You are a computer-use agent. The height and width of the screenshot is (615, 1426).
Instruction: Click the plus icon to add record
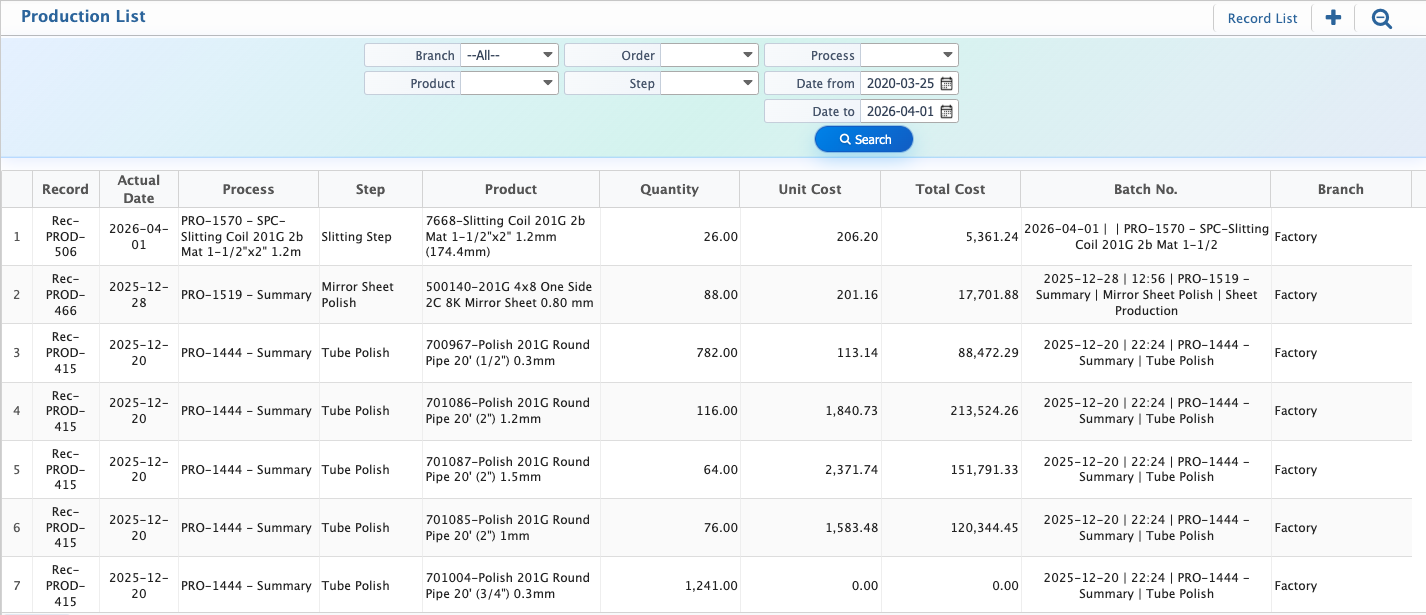[x=1332, y=18]
